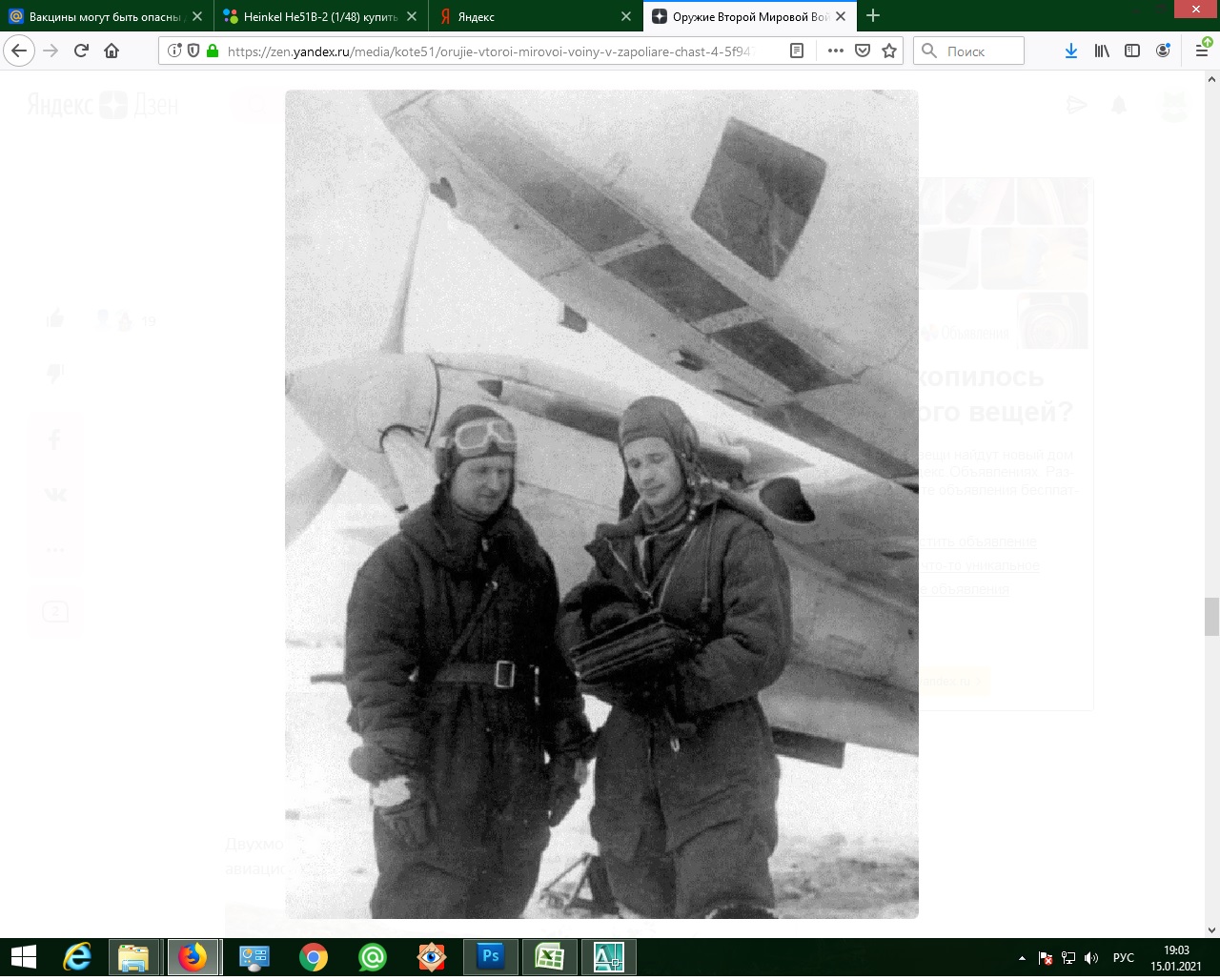This screenshot has width=1220, height=980.
Task: Expand the Firefox hamburger menu
Action: tap(1202, 51)
